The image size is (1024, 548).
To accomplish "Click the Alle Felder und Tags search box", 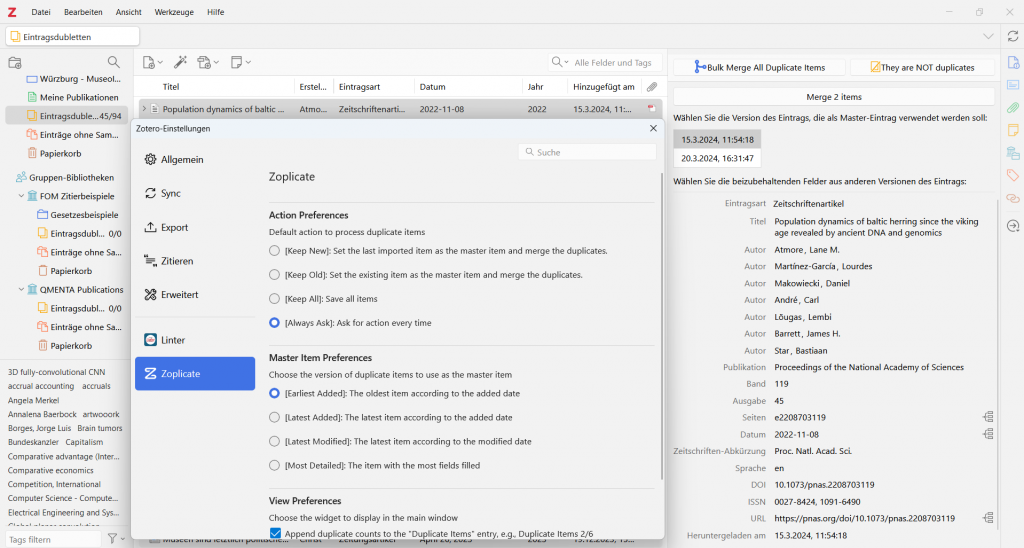I will [605, 63].
